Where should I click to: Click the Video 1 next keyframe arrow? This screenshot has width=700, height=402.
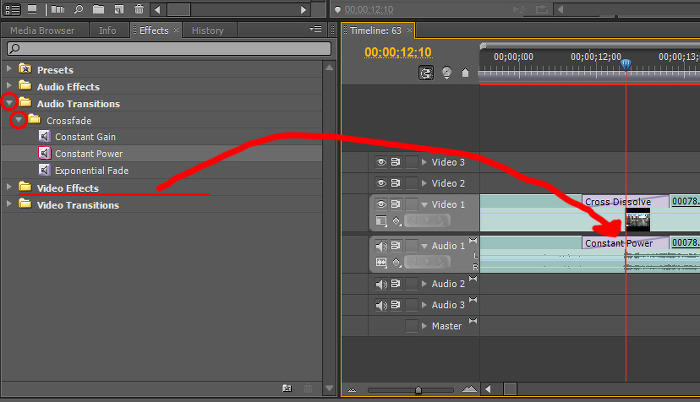(442, 220)
